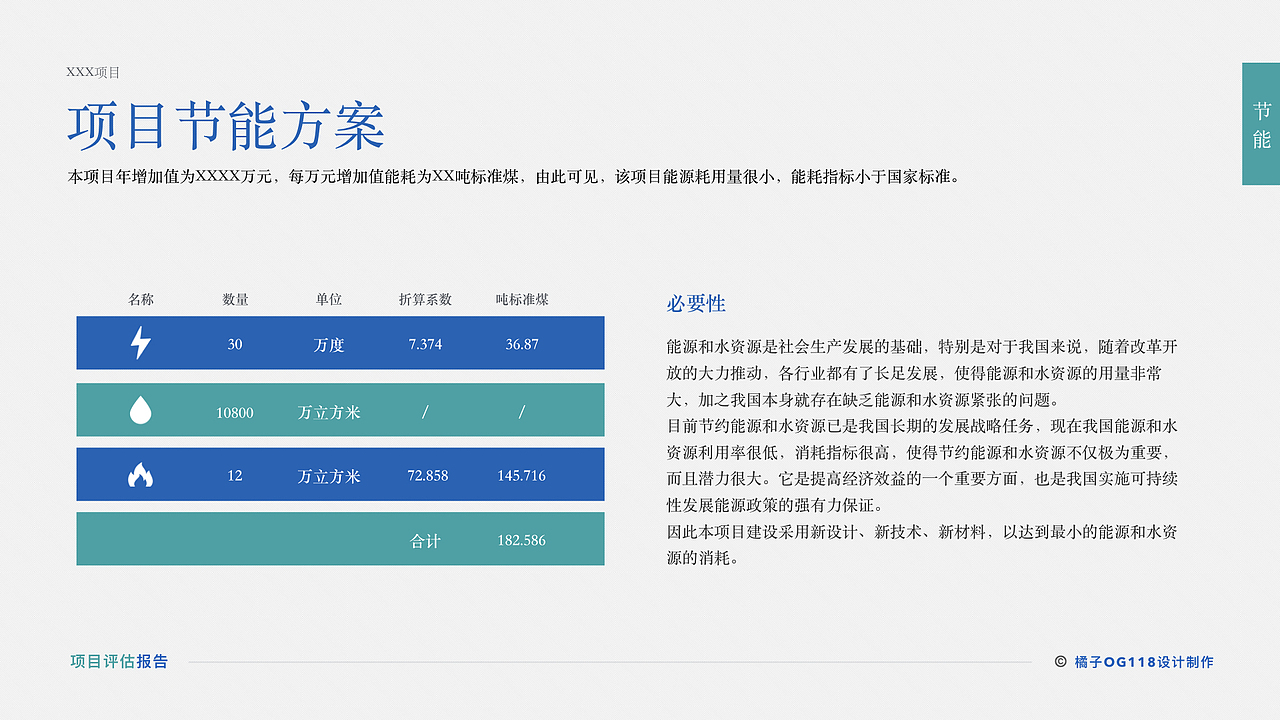The image size is (1280, 720).
Task: Select quantity value 30
Action: coord(235,344)
